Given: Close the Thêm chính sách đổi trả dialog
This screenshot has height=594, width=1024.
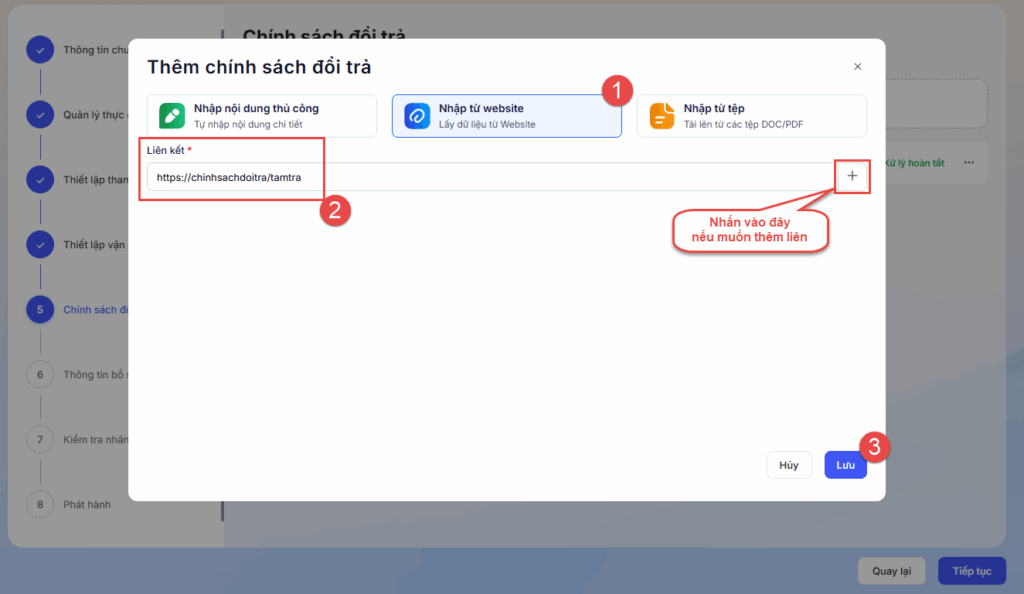Looking at the screenshot, I should coord(857,67).
